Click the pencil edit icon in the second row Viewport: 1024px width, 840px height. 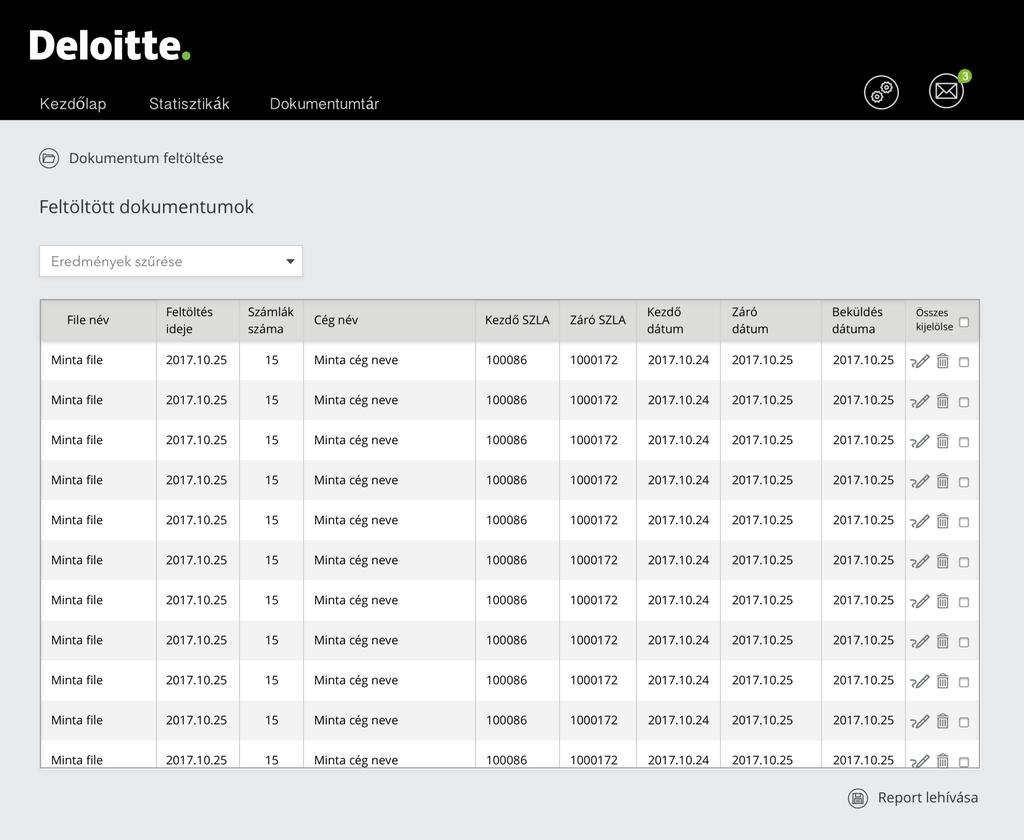[x=920, y=401]
